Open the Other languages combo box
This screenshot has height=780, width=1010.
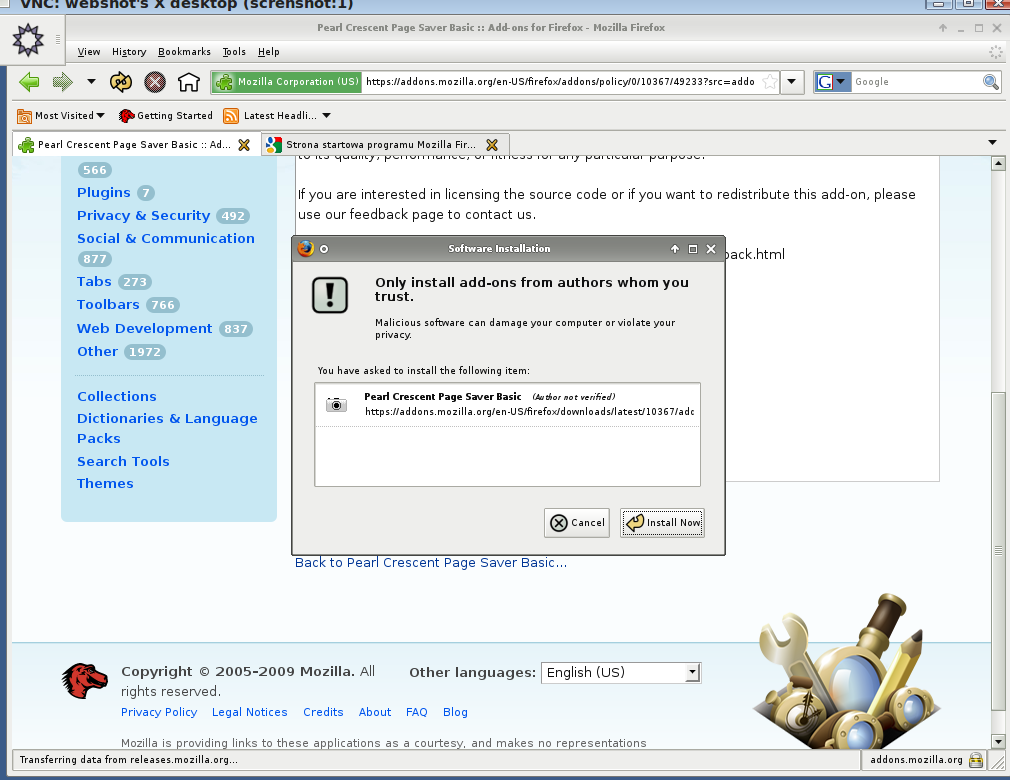pyautogui.click(x=621, y=672)
